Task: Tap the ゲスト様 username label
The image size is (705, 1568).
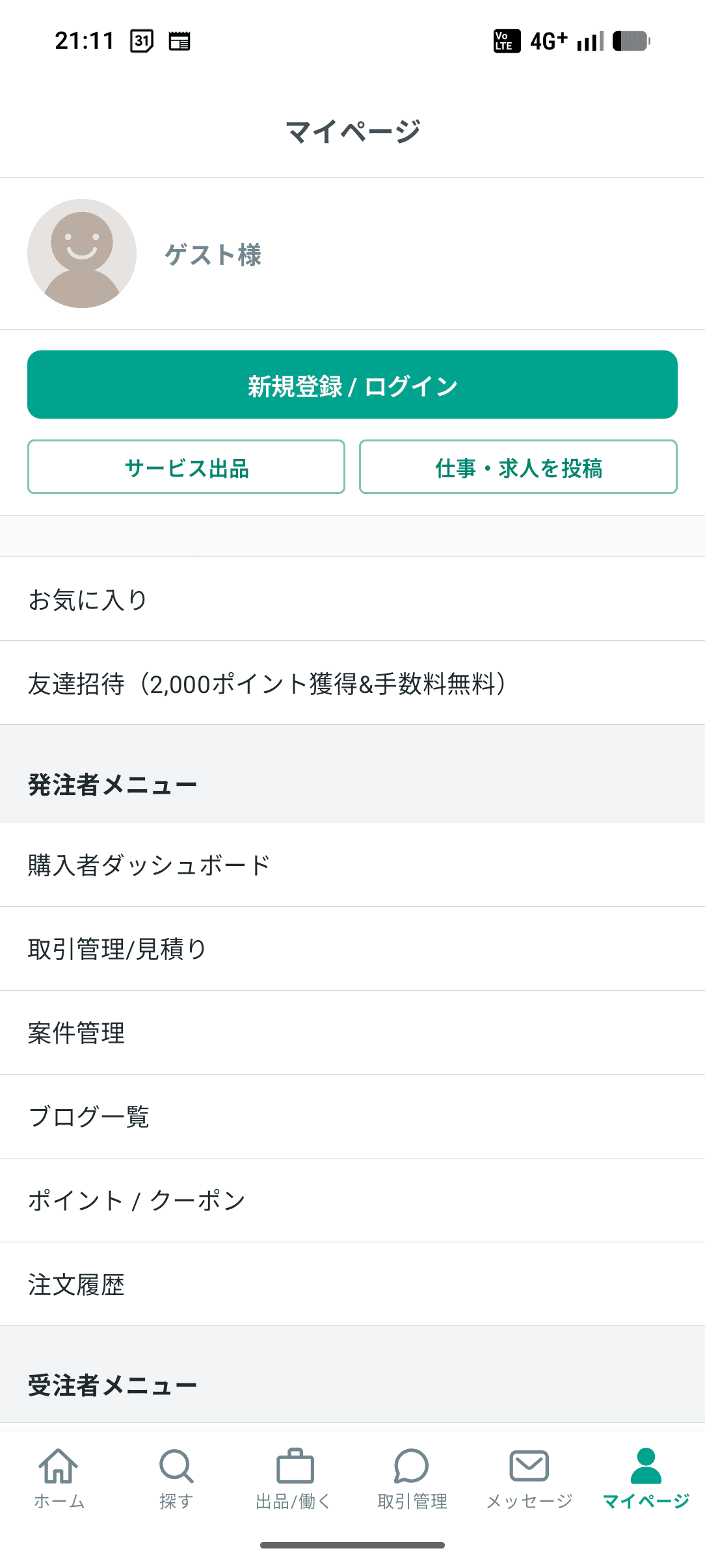Action: [213, 255]
